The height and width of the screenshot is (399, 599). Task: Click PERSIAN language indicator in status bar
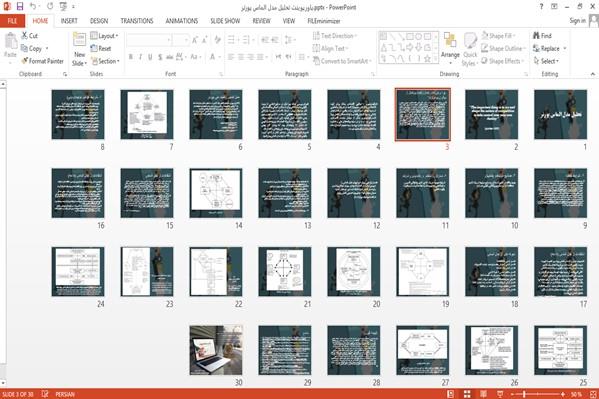[65, 394]
